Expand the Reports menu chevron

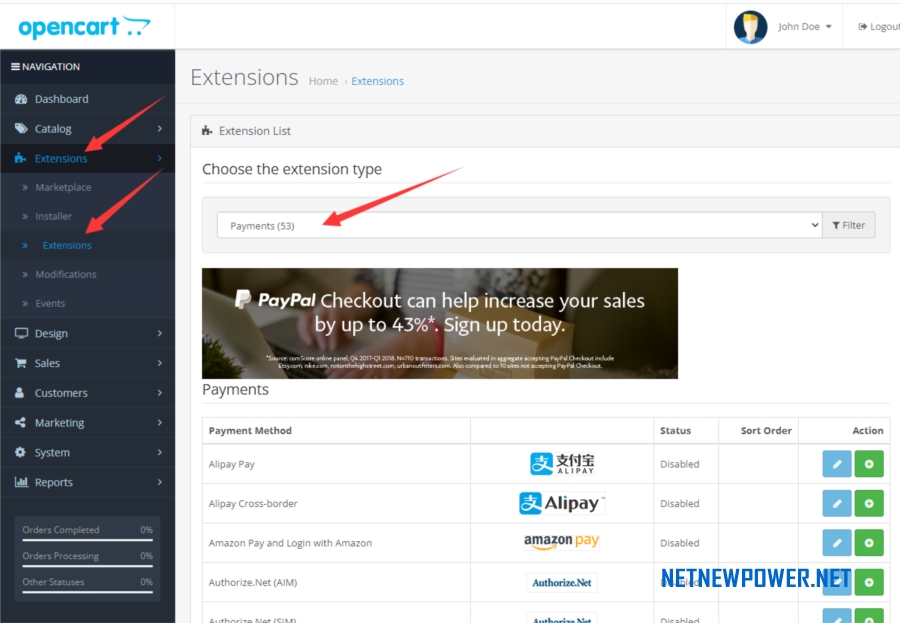[x=160, y=482]
